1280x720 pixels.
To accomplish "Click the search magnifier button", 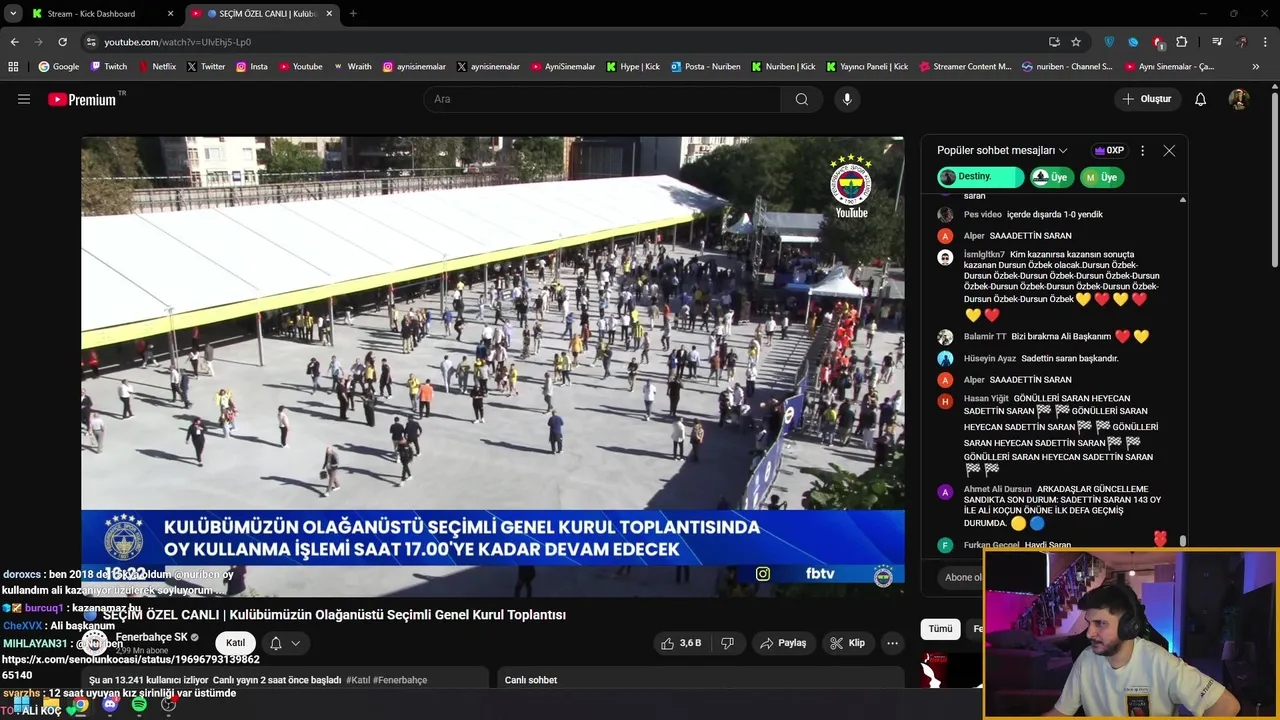I will pyautogui.click(x=802, y=99).
